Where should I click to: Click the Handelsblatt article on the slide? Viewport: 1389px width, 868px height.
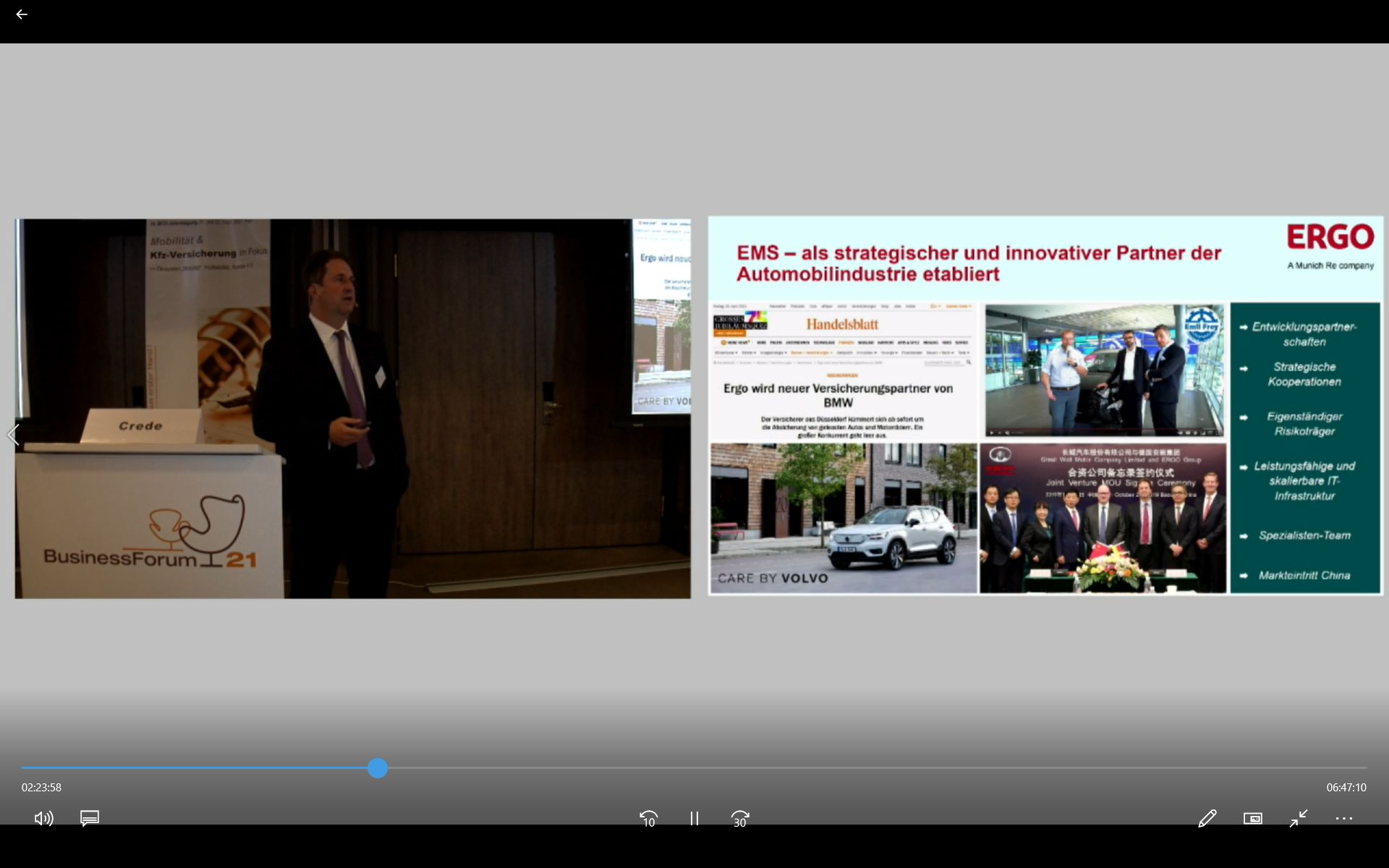pyautogui.click(x=843, y=372)
